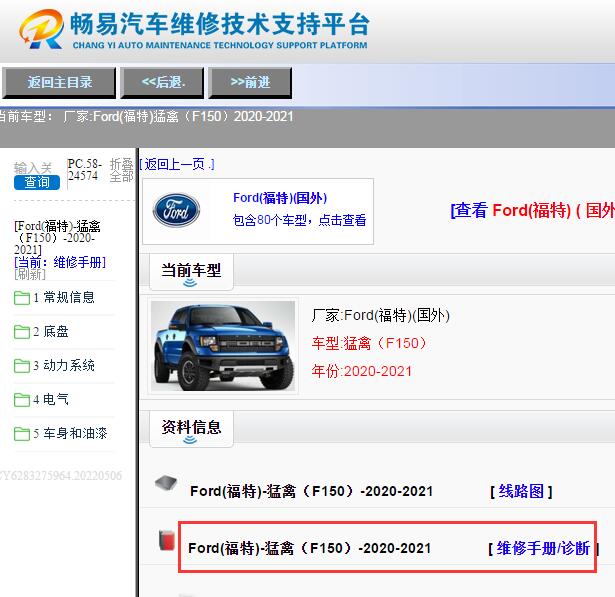Go forward with the >>前进 button
Image resolution: width=615 pixels, height=597 pixels.
click(250, 82)
